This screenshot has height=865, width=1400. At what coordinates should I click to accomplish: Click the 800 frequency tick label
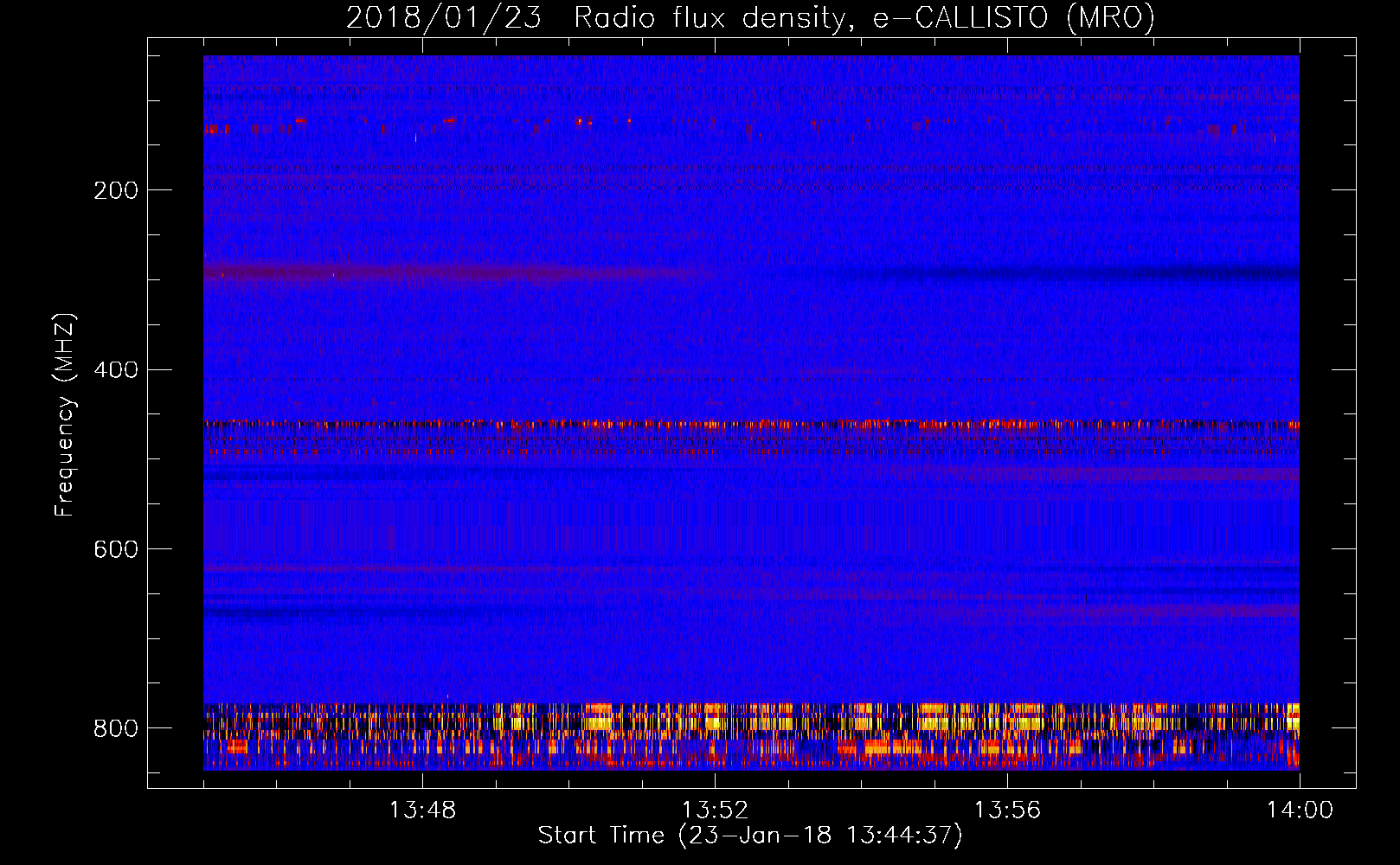point(116,728)
